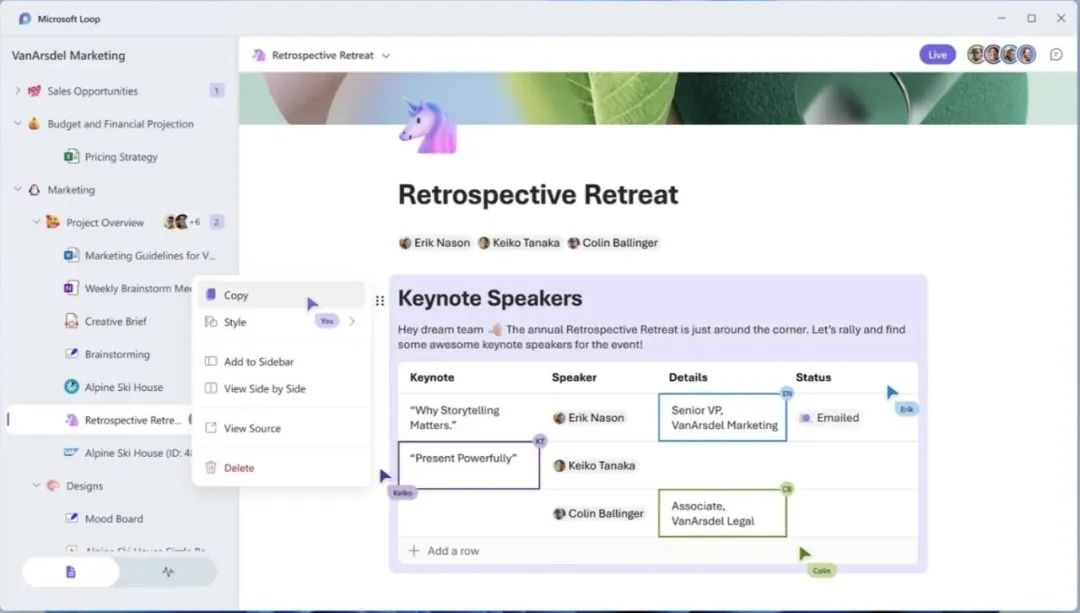Screen dimensions: 1080x613
Task: Open the Brainstorming whiteboard page
Action: coord(107,354)
